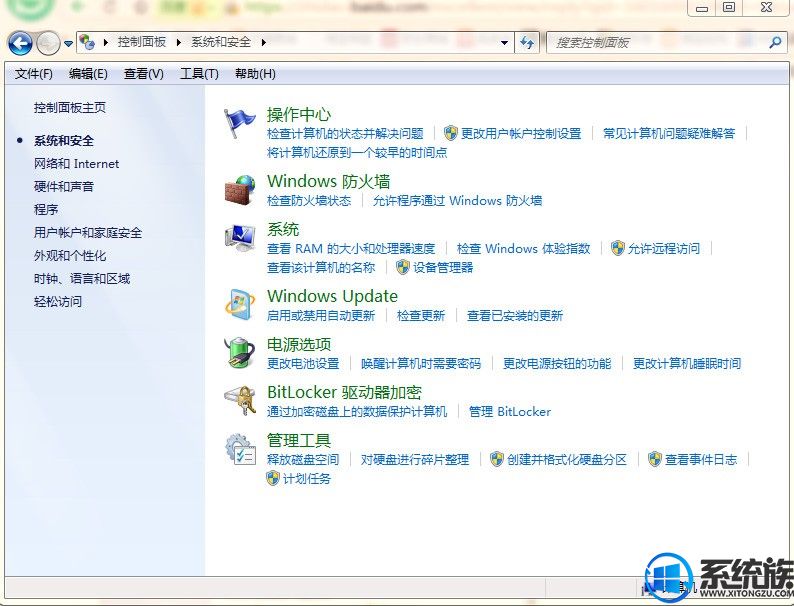The height and width of the screenshot is (606, 794).
Task: Open the 电源选项 heading link
Action: coord(299,344)
